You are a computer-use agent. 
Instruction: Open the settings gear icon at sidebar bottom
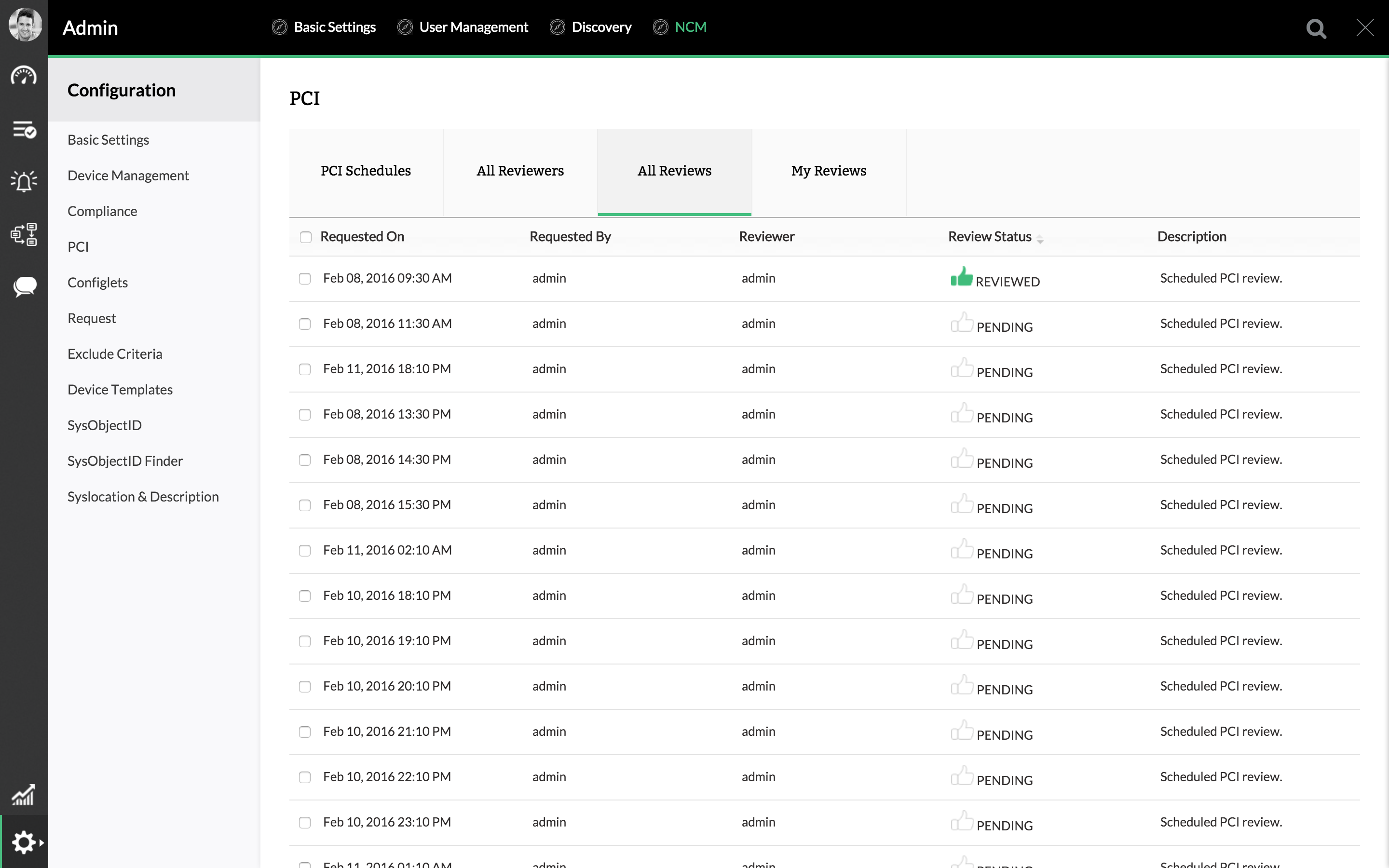tap(24, 842)
